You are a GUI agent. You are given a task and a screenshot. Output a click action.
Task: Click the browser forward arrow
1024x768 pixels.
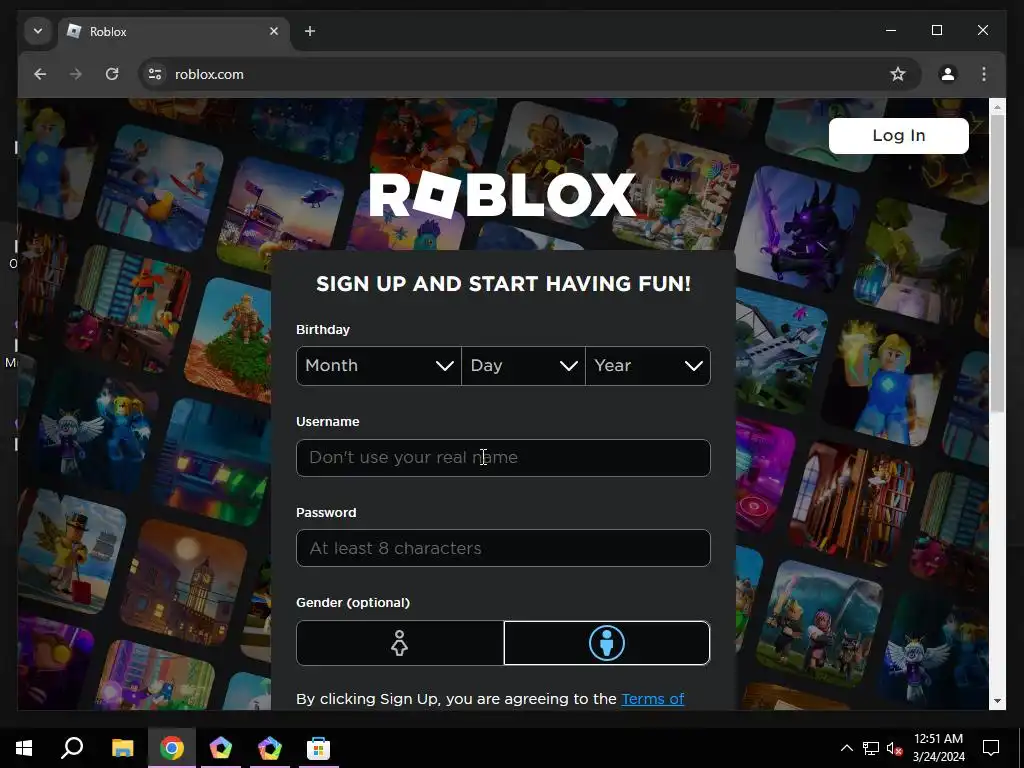pos(76,74)
